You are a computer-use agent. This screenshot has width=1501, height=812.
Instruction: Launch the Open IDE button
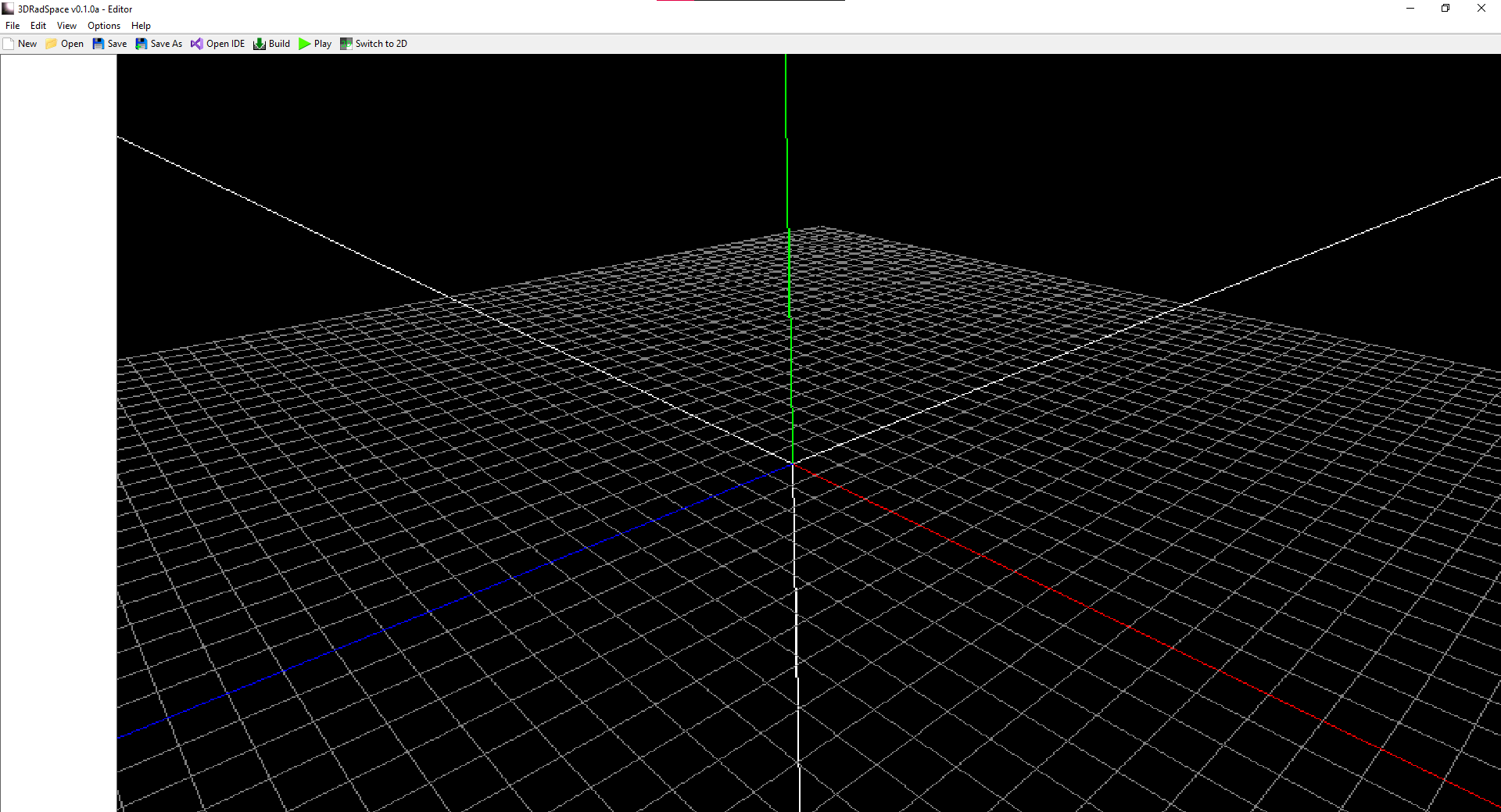[x=218, y=44]
